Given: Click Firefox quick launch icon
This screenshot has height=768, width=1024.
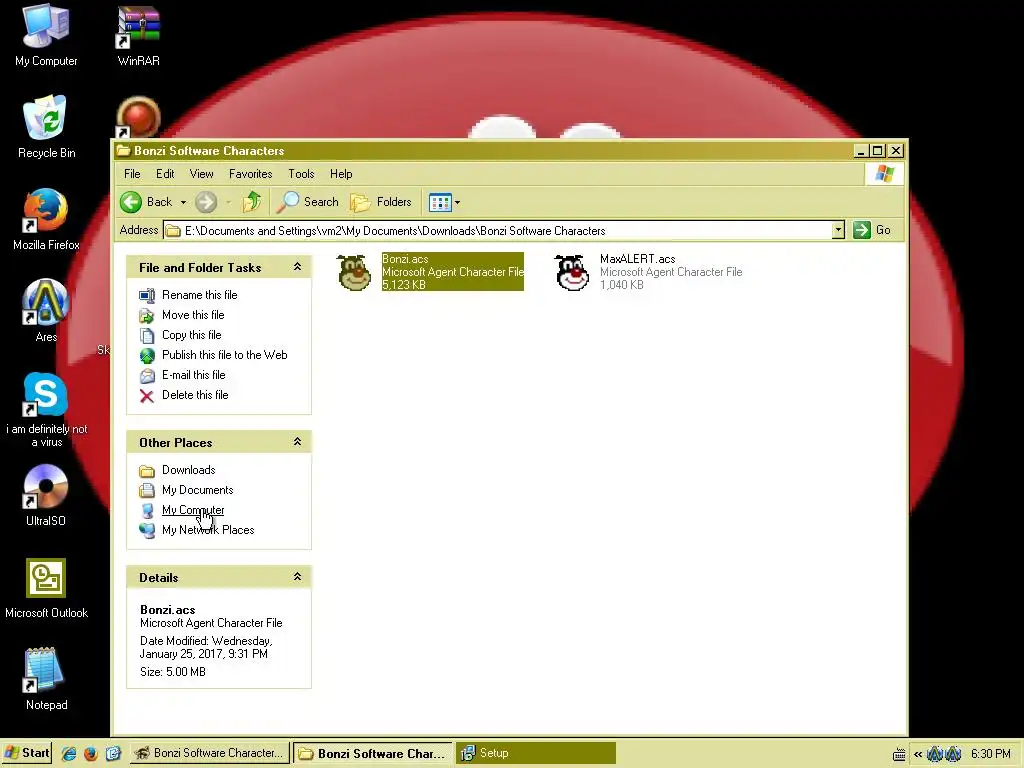Looking at the screenshot, I should pyautogui.click(x=90, y=753).
